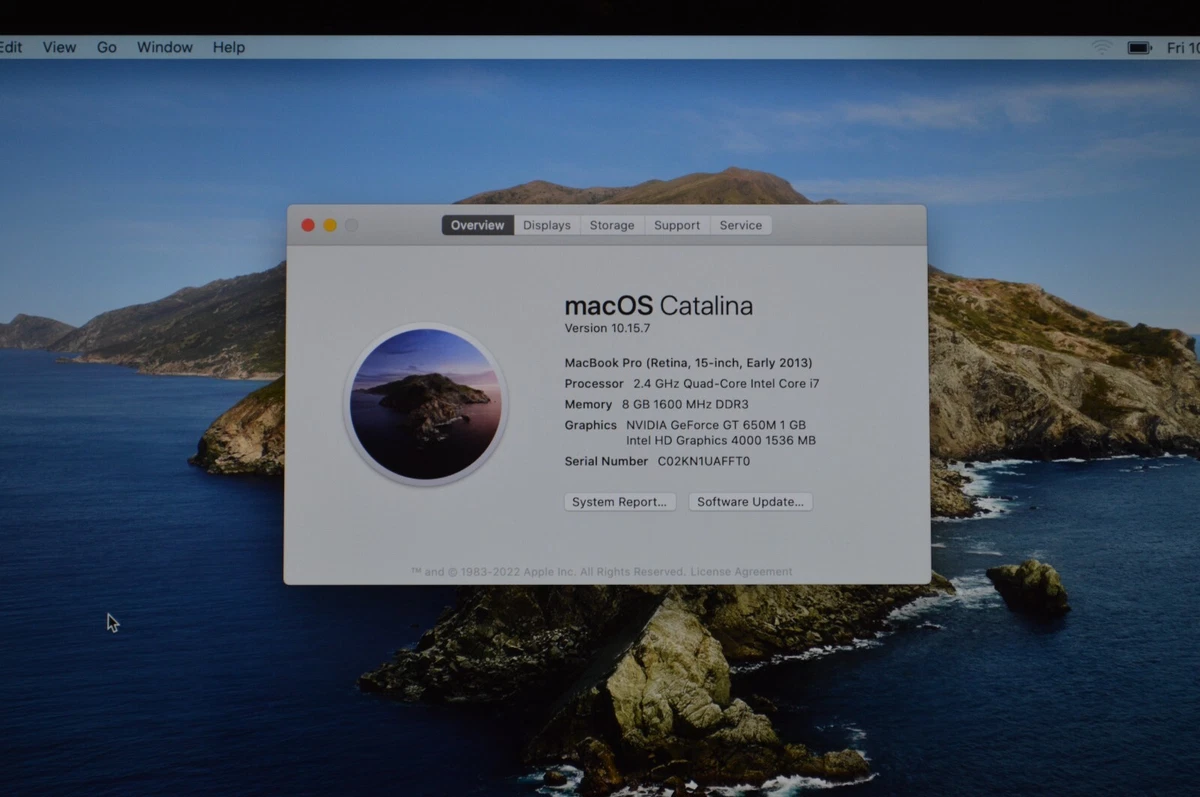The height and width of the screenshot is (797, 1200).
Task: Select the Version 10.15.7 text
Action: 607,328
